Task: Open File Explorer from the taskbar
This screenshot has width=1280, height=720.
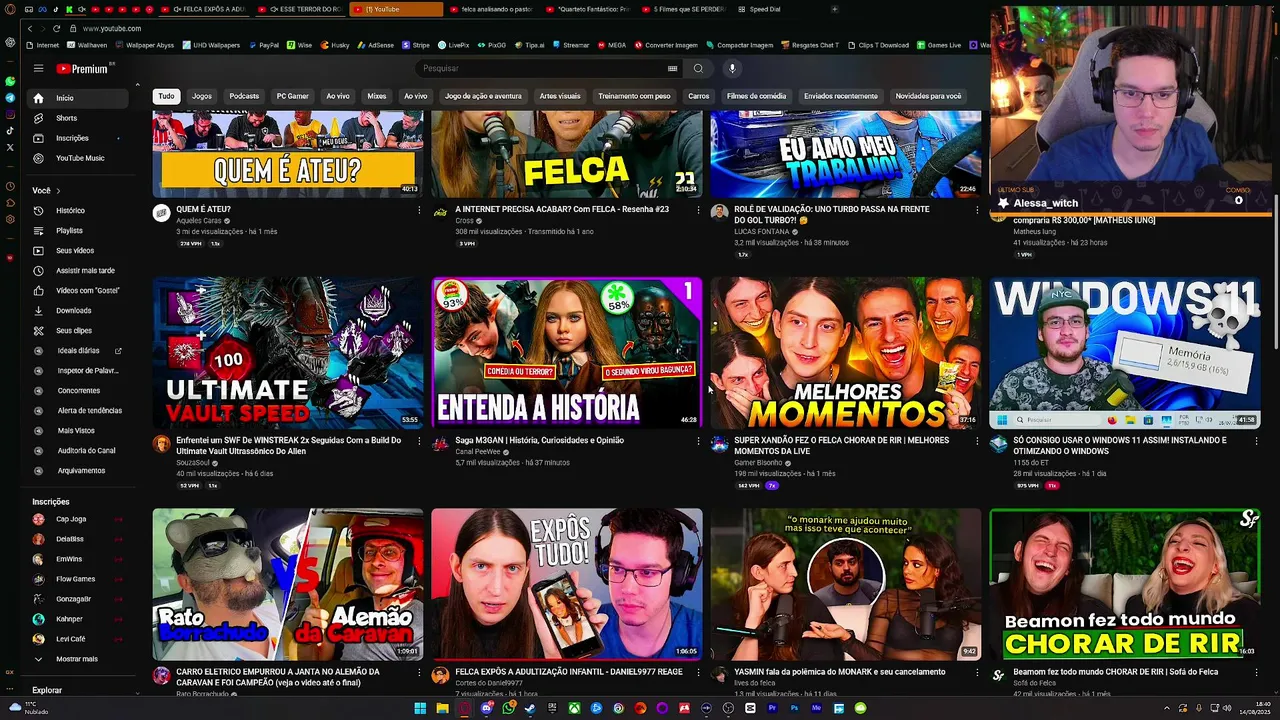Action: coord(442,708)
